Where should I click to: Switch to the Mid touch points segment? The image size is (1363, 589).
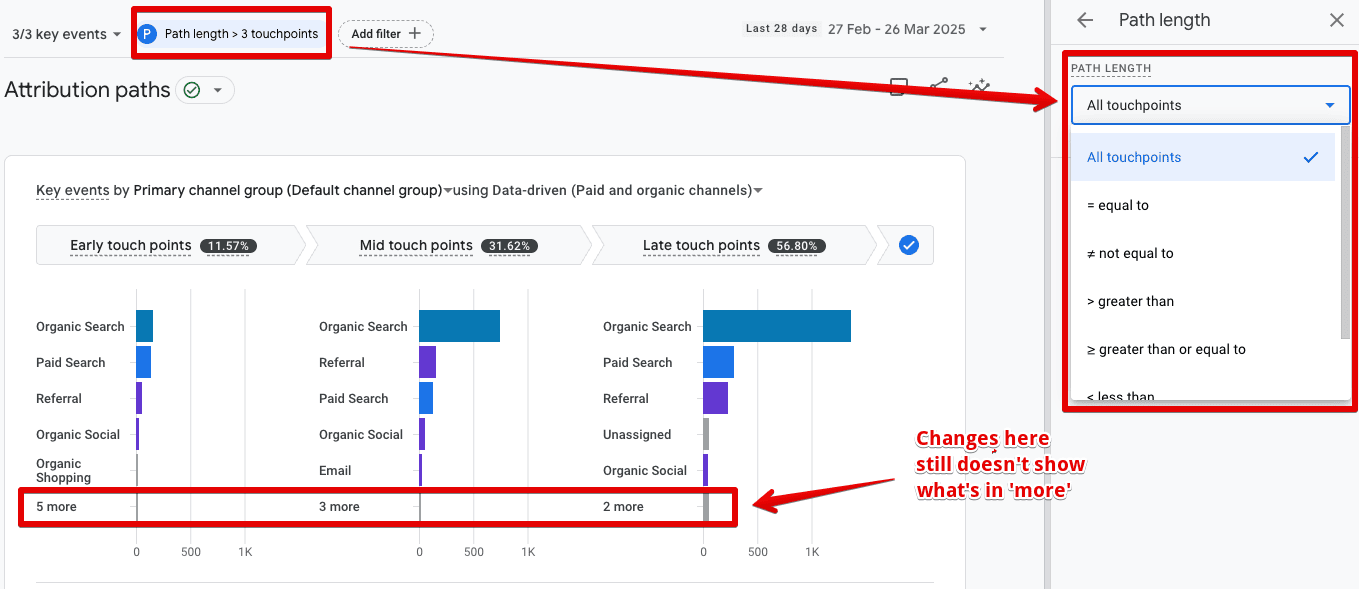416,244
